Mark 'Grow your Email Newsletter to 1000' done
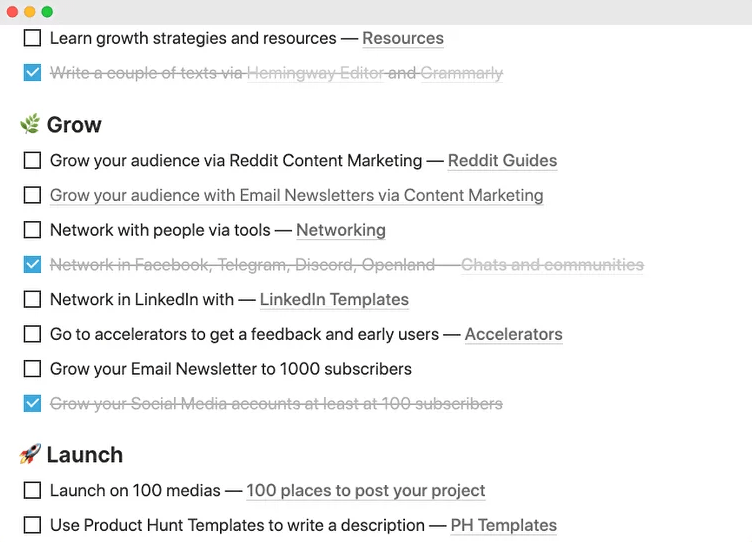 tap(32, 369)
